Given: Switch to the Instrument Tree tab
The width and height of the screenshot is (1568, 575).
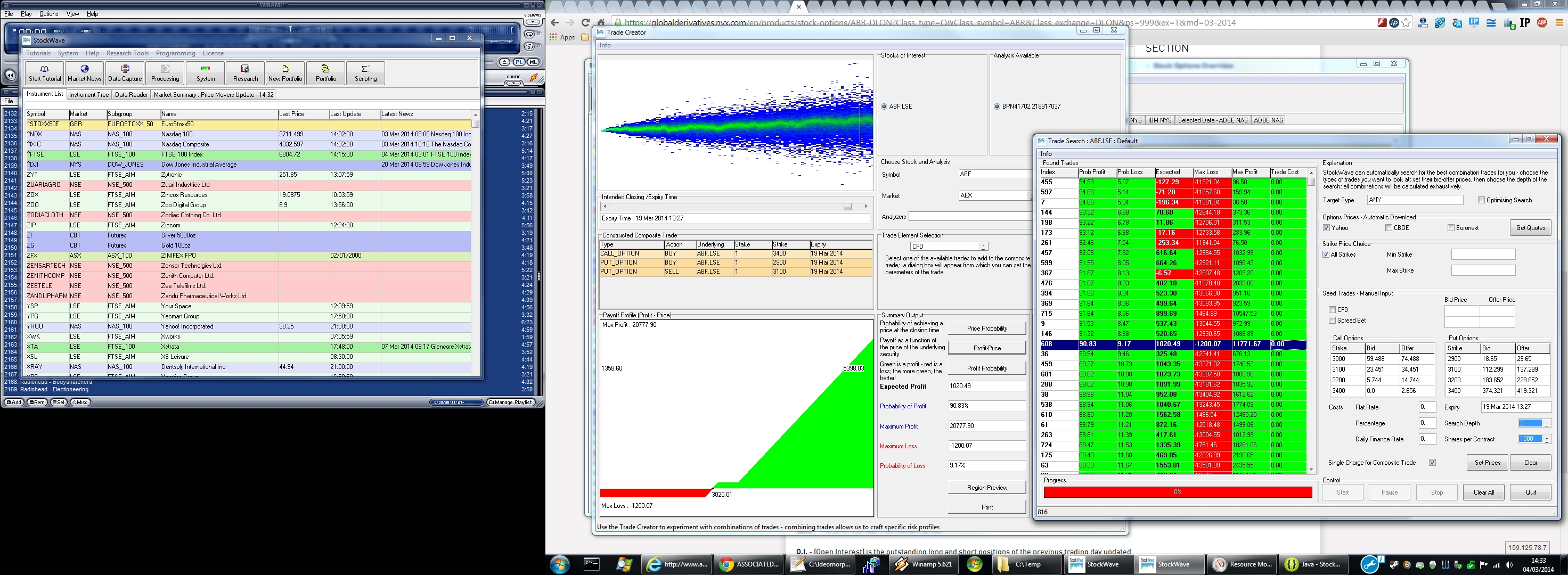Looking at the screenshot, I should (x=89, y=95).
